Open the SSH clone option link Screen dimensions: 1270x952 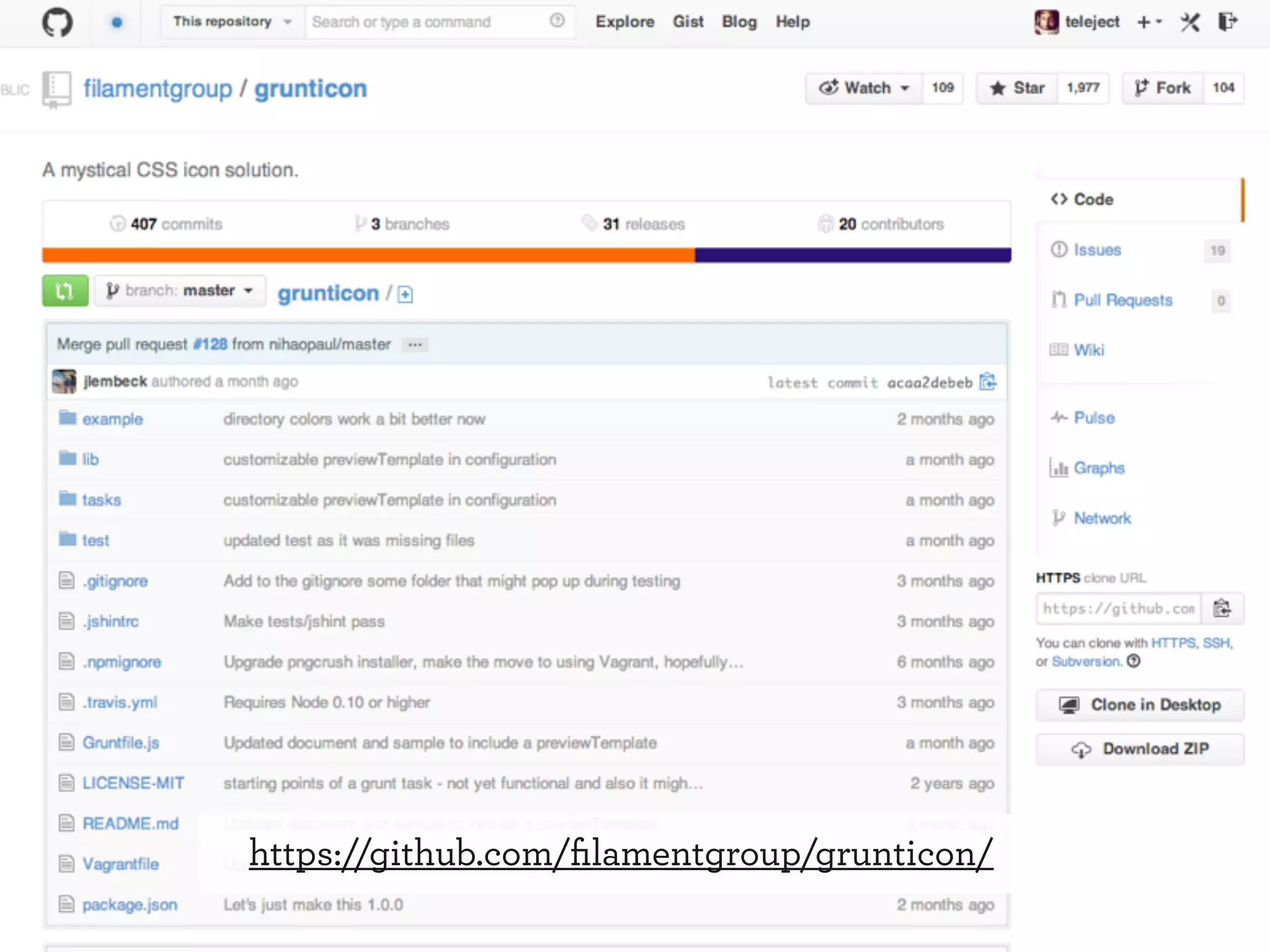(x=1216, y=643)
